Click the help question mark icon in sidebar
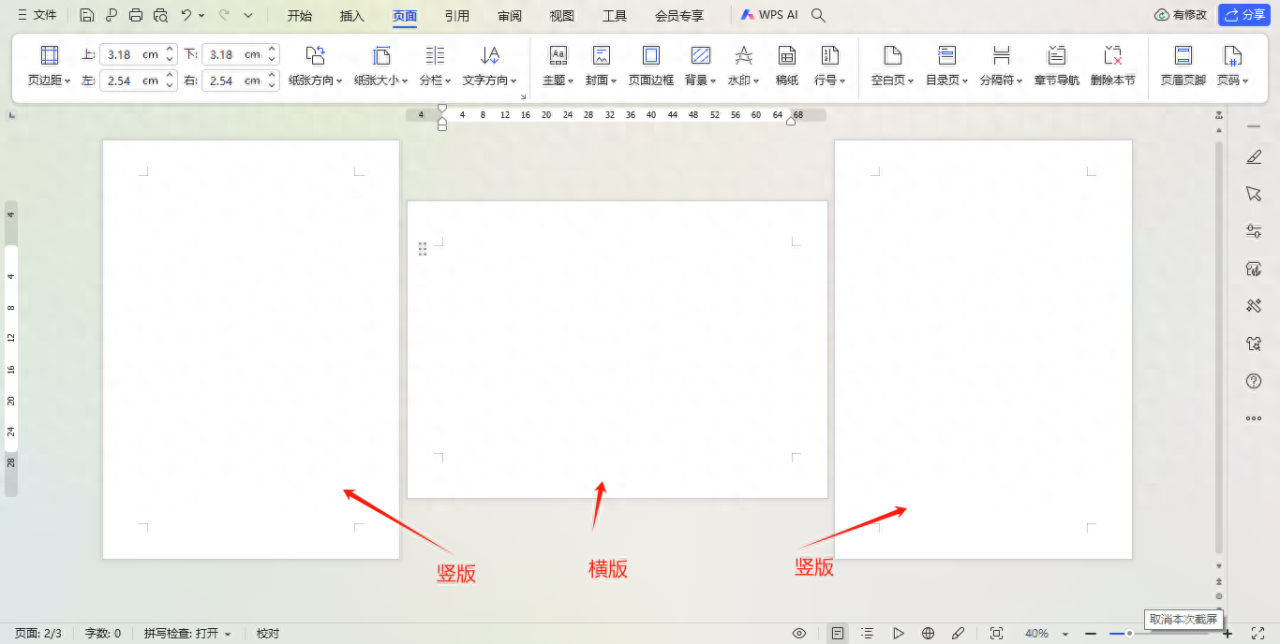This screenshot has height=644, width=1280. coord(1254,381)
